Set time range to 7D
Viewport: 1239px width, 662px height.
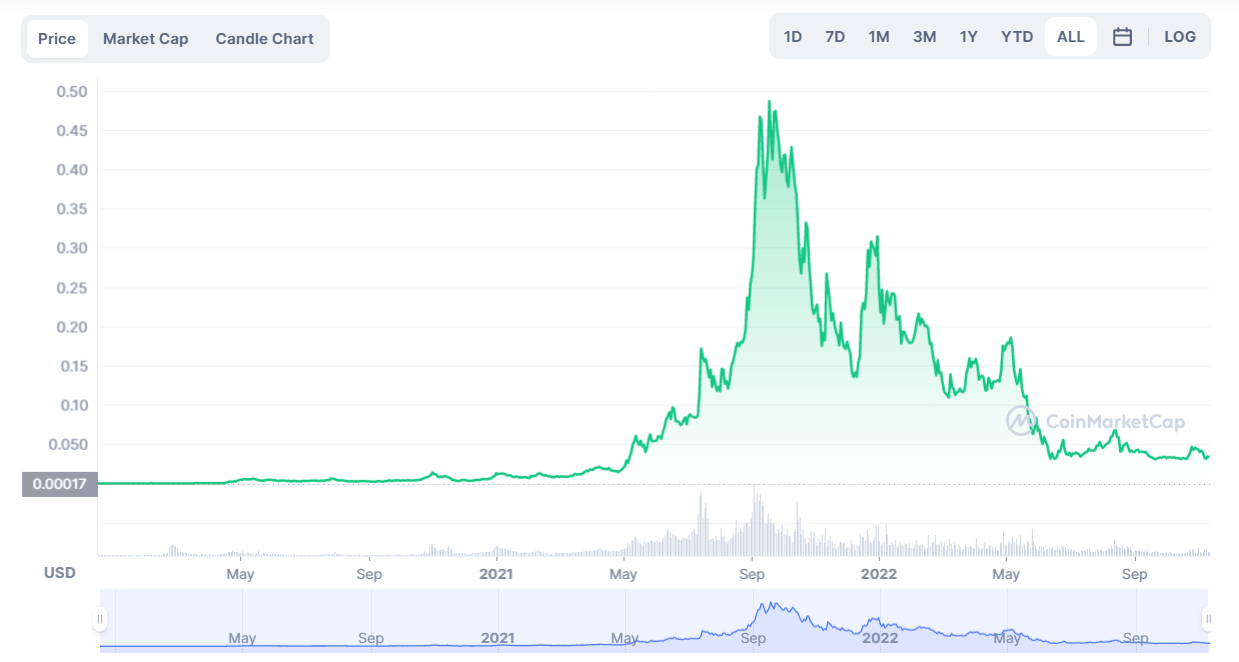[835, 37]
